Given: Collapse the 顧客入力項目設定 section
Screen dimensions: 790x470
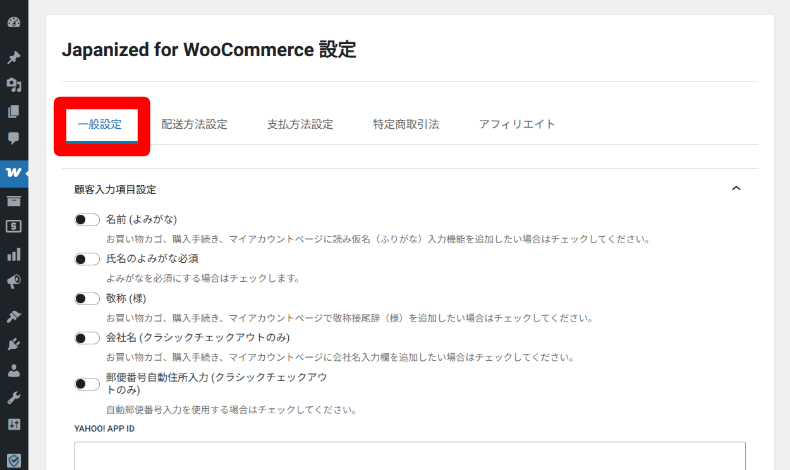Looking at the screenshot, I should (736, 188).
